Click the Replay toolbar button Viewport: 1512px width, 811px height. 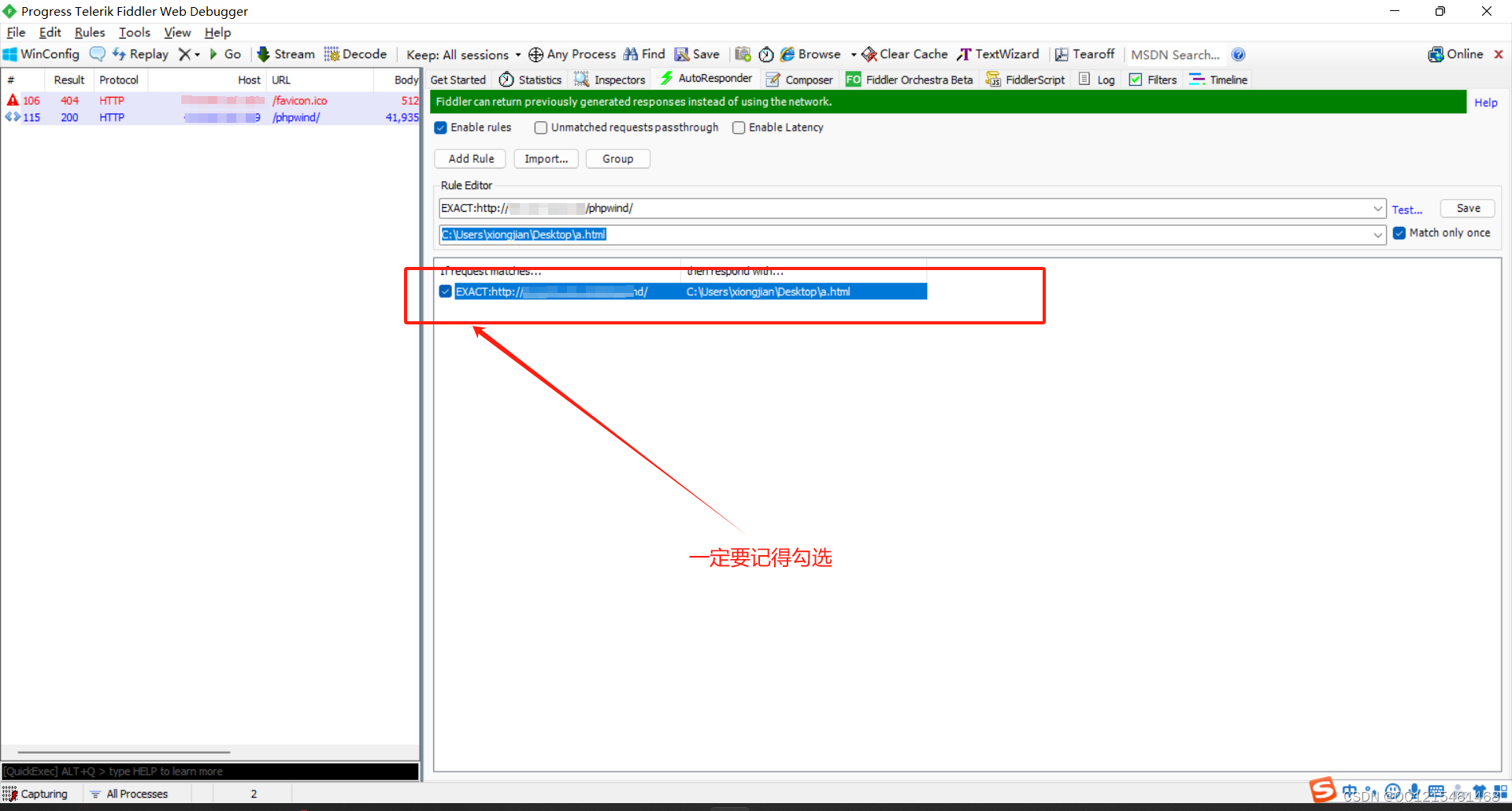tap(140, 54)
